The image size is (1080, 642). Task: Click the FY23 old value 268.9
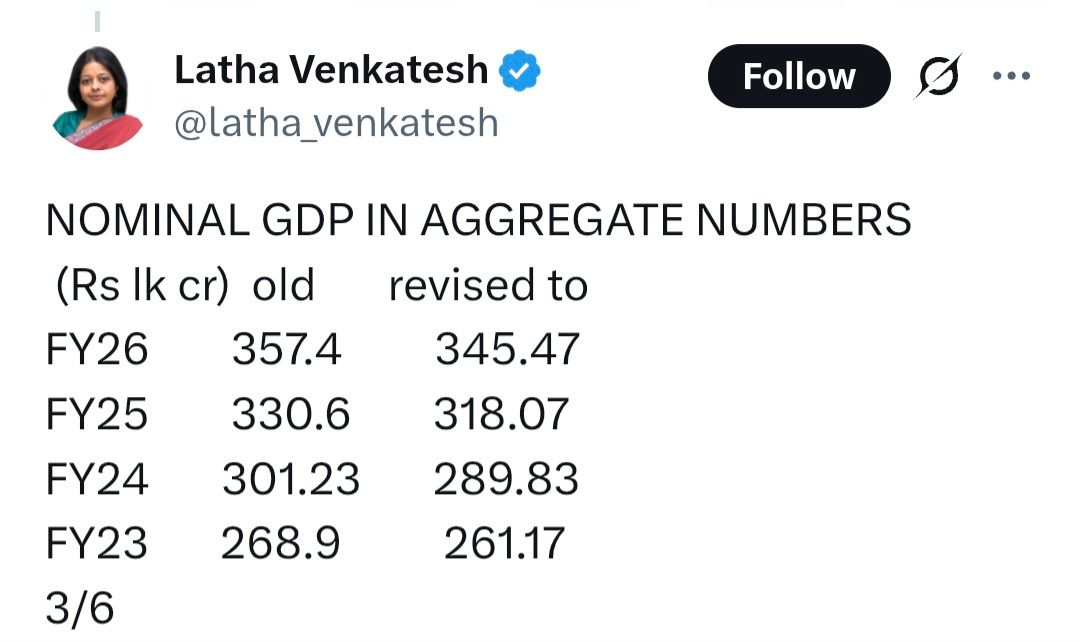point(281,544)
